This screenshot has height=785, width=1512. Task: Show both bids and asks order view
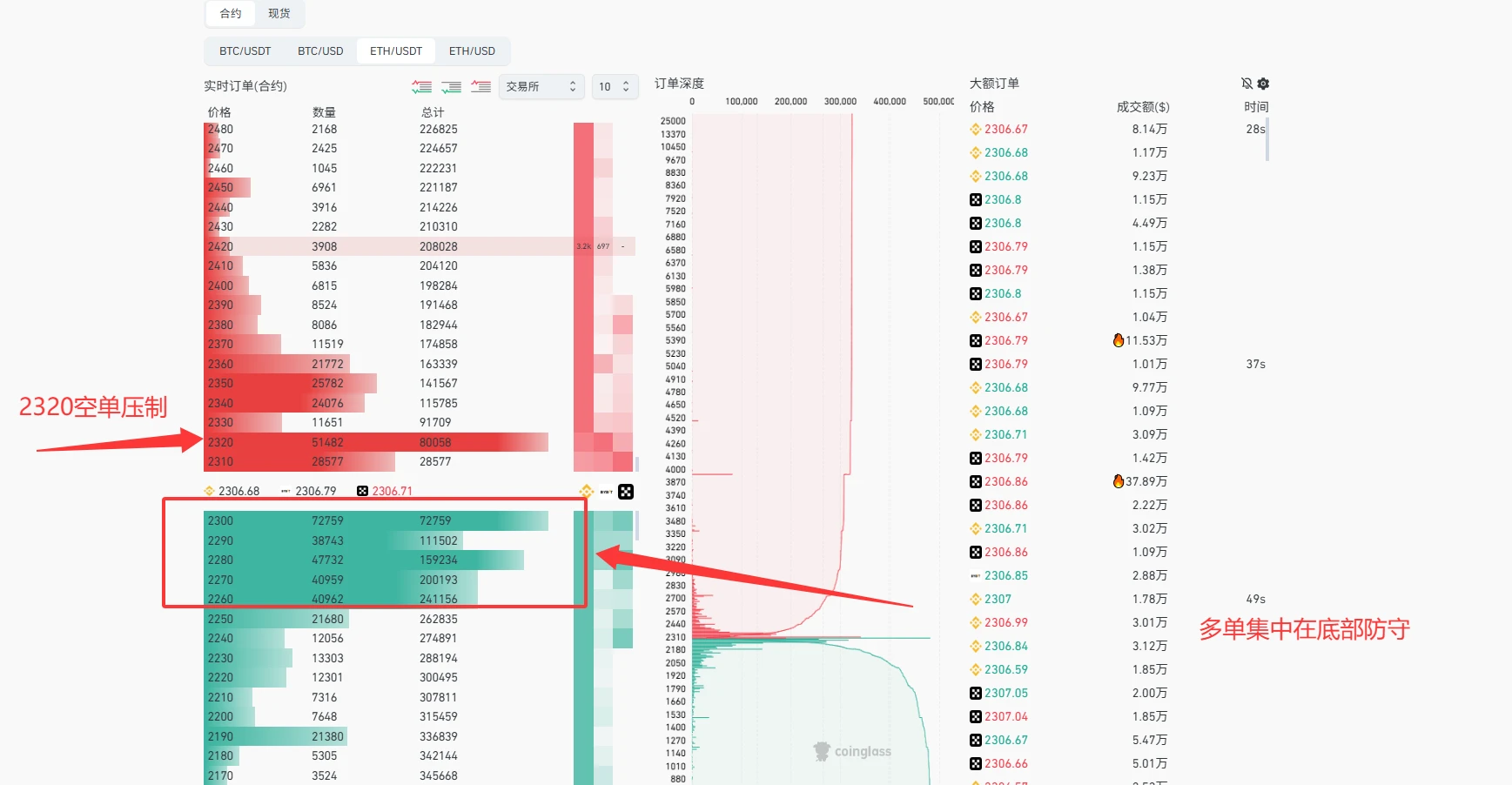(x=421, y=86)
